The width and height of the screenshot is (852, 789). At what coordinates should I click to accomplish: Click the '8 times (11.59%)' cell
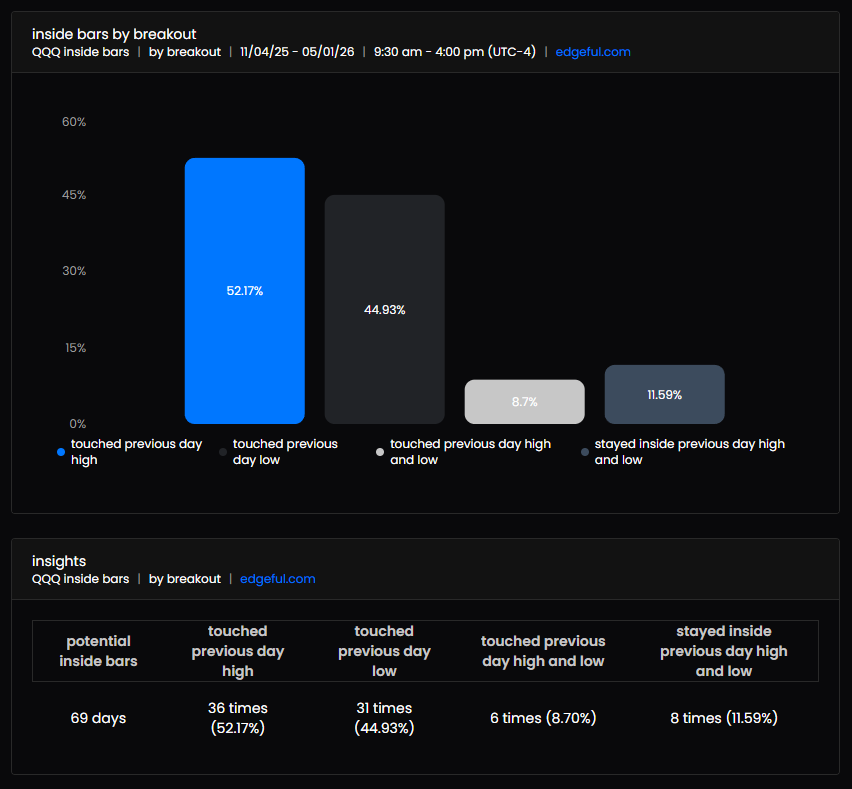pyautogui.click(x=724, y=718)
